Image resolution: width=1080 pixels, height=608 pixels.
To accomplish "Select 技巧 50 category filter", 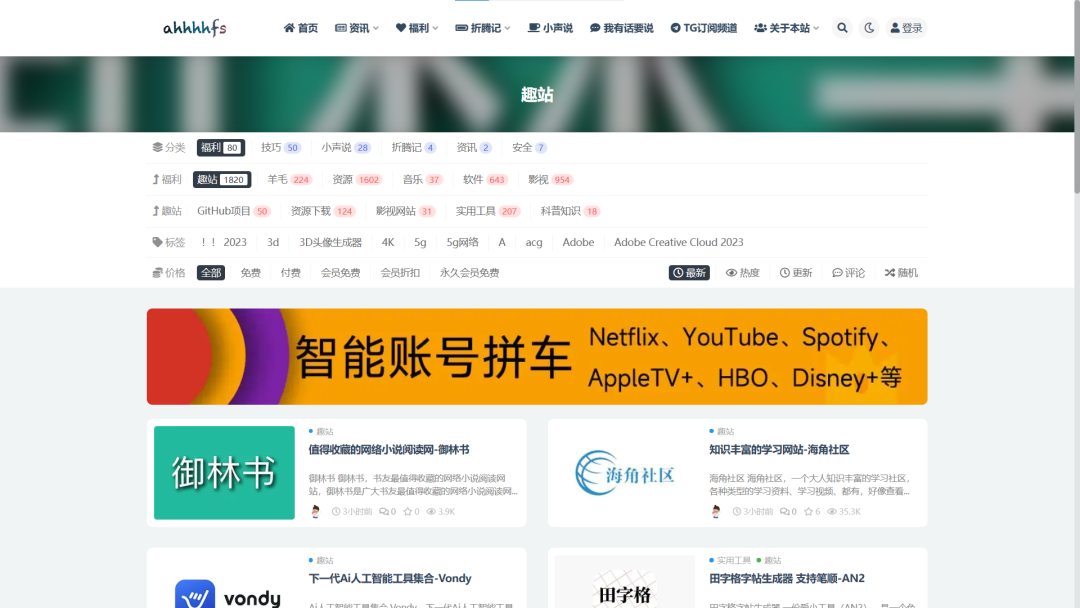I will pos(280,147).
